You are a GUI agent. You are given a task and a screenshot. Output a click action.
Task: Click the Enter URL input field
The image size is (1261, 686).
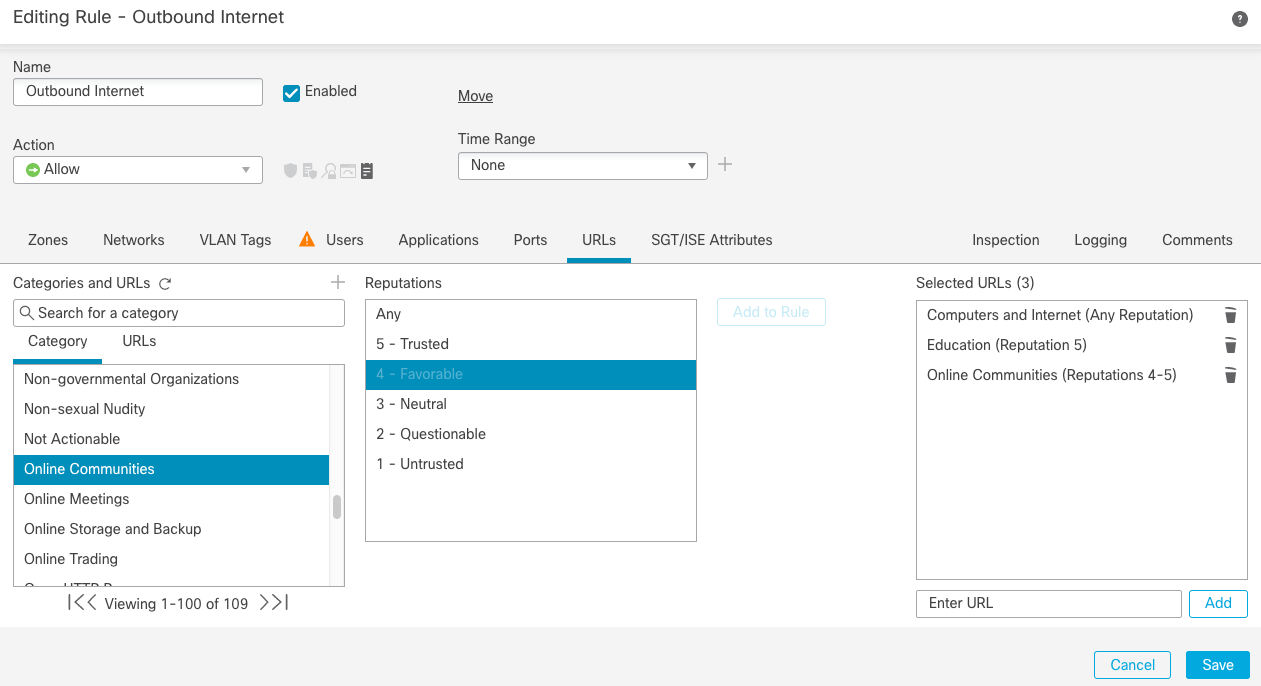click(x=1049, y=603)
